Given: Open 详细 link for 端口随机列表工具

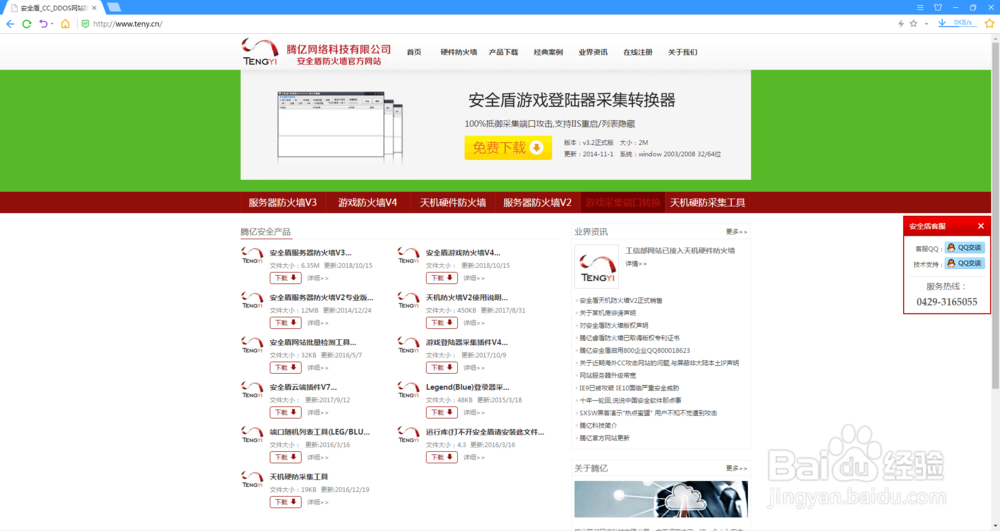Looking at the screenshot, I should 318,457.
